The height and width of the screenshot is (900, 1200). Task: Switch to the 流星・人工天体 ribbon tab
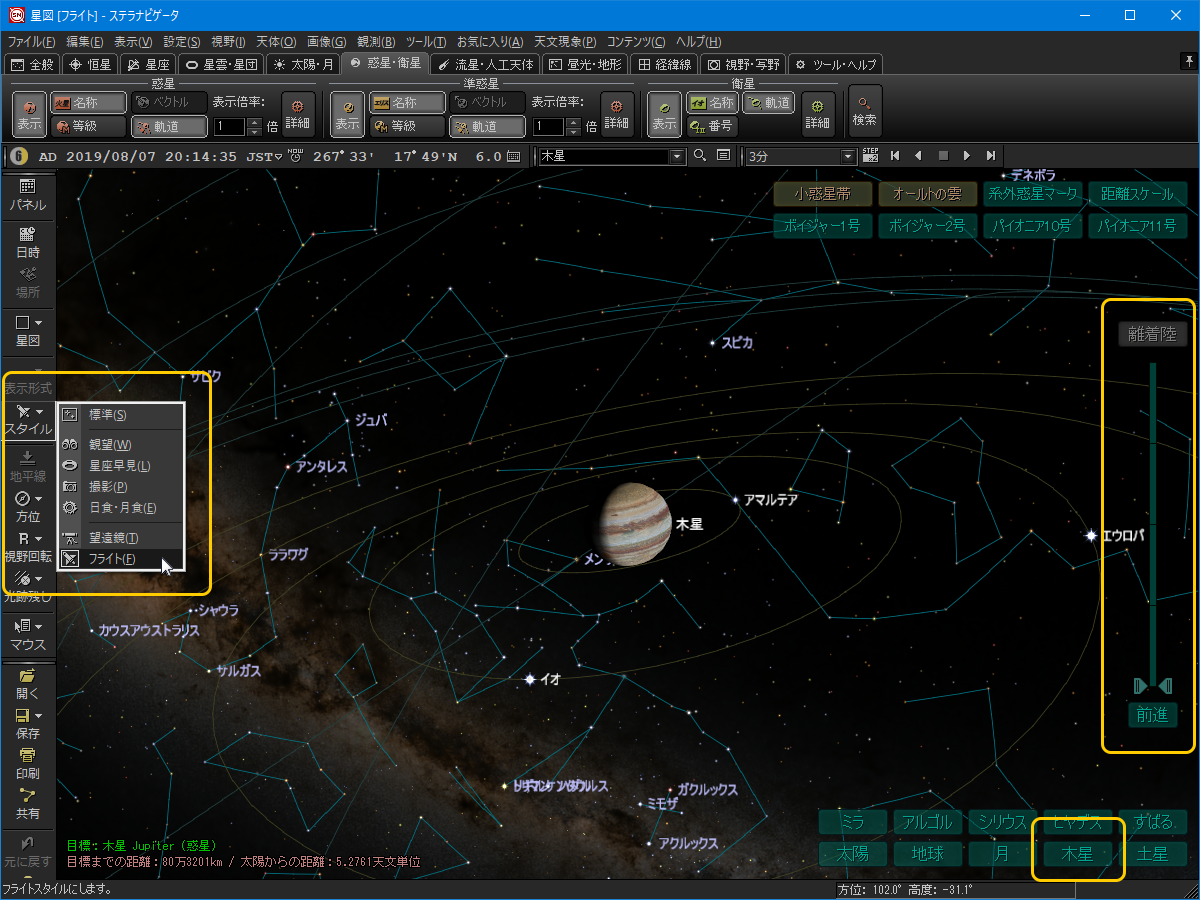[486, 64]
